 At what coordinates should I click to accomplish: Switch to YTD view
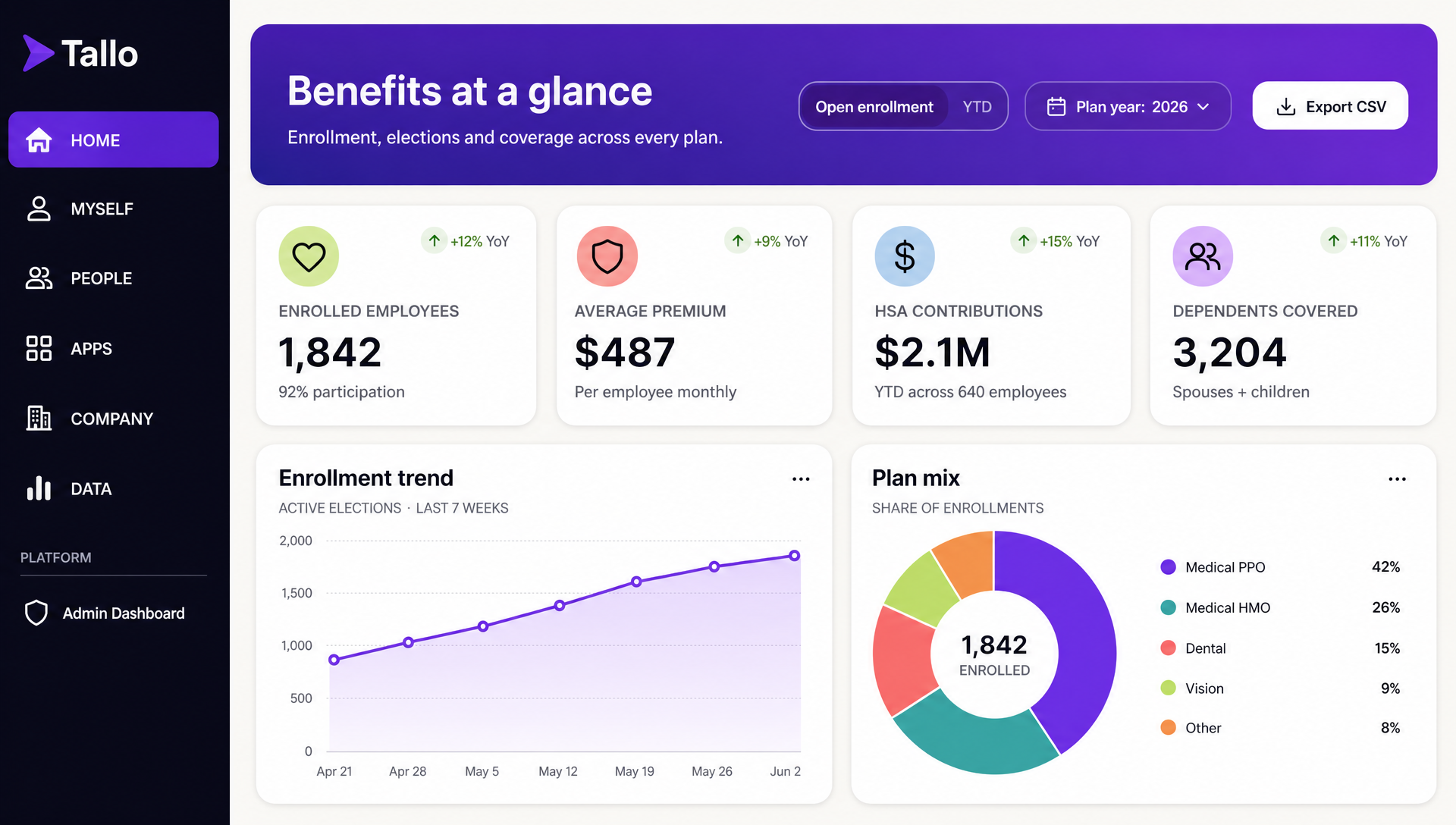click(977, 107)
